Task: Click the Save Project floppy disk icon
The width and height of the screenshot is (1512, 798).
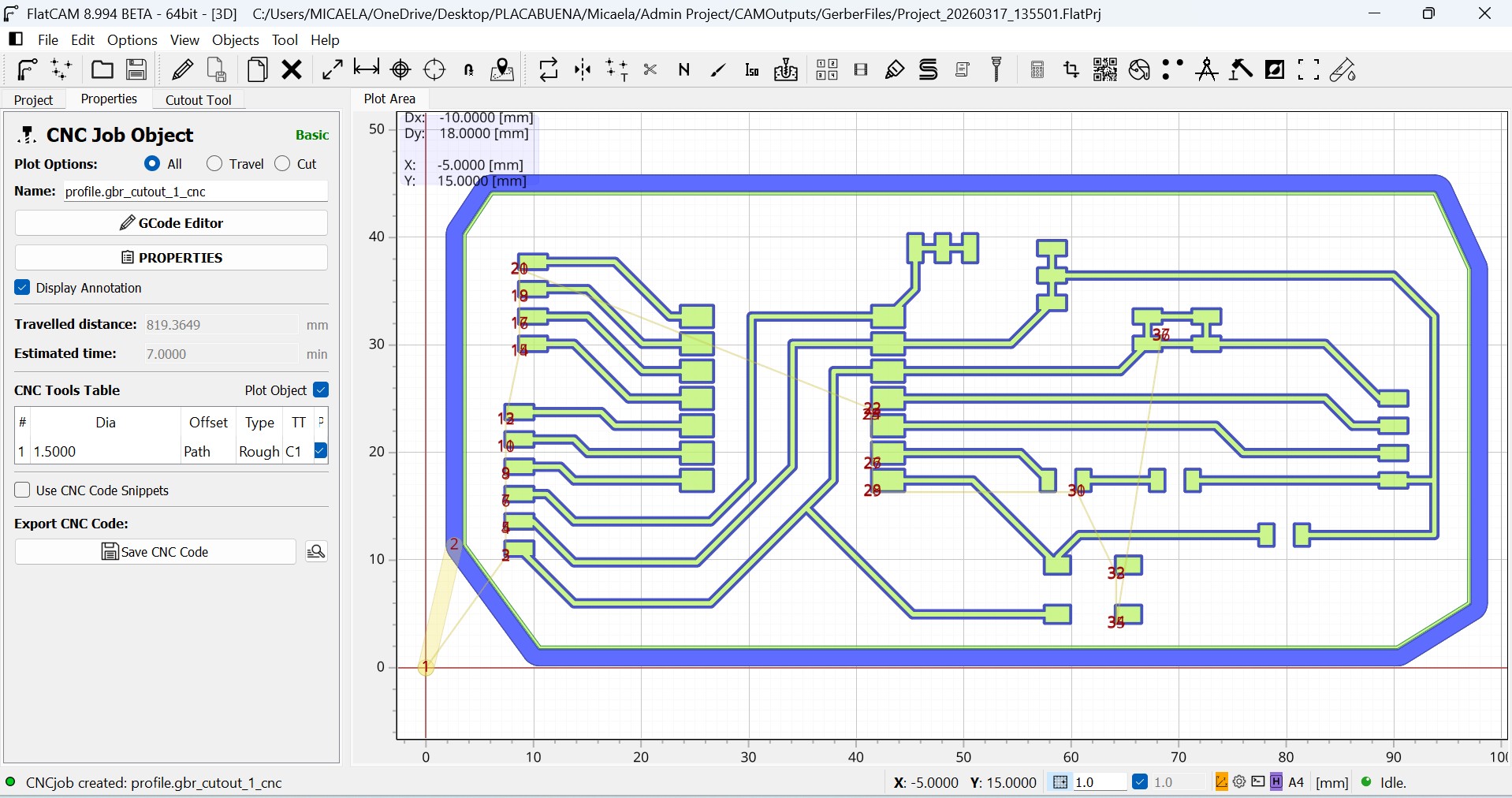Action: point(136,70)
